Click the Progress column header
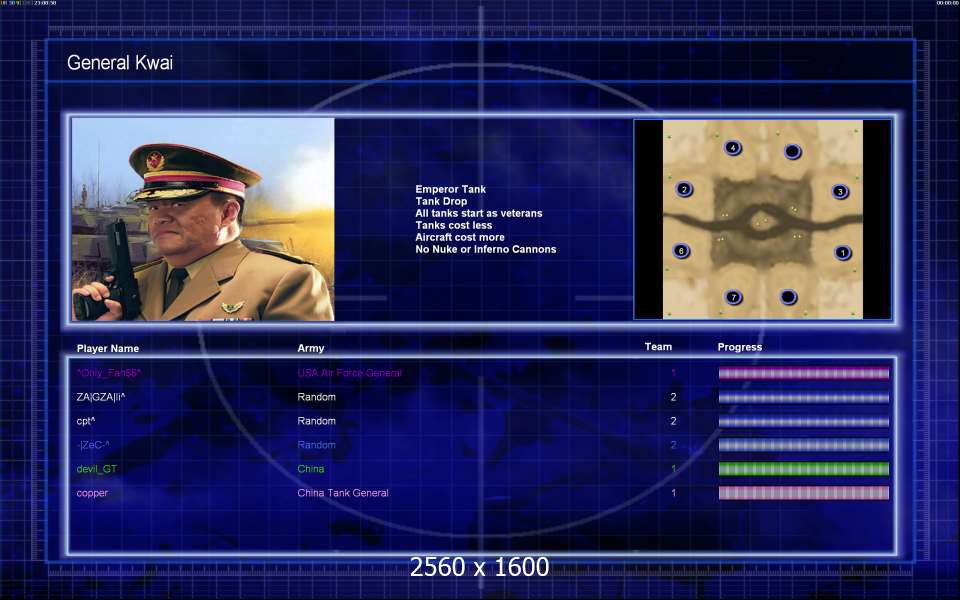 pyautogui.click(x=740, y=347)
